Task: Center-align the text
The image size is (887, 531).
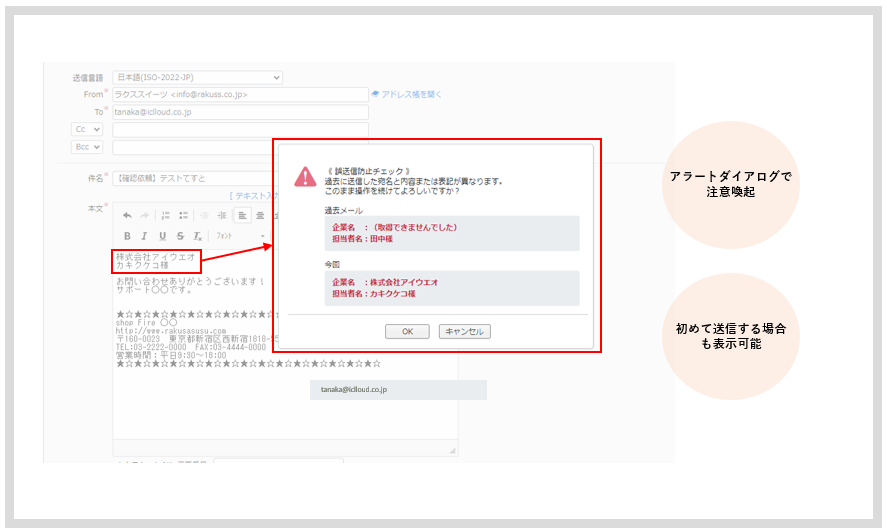Action: pos(260,215)
